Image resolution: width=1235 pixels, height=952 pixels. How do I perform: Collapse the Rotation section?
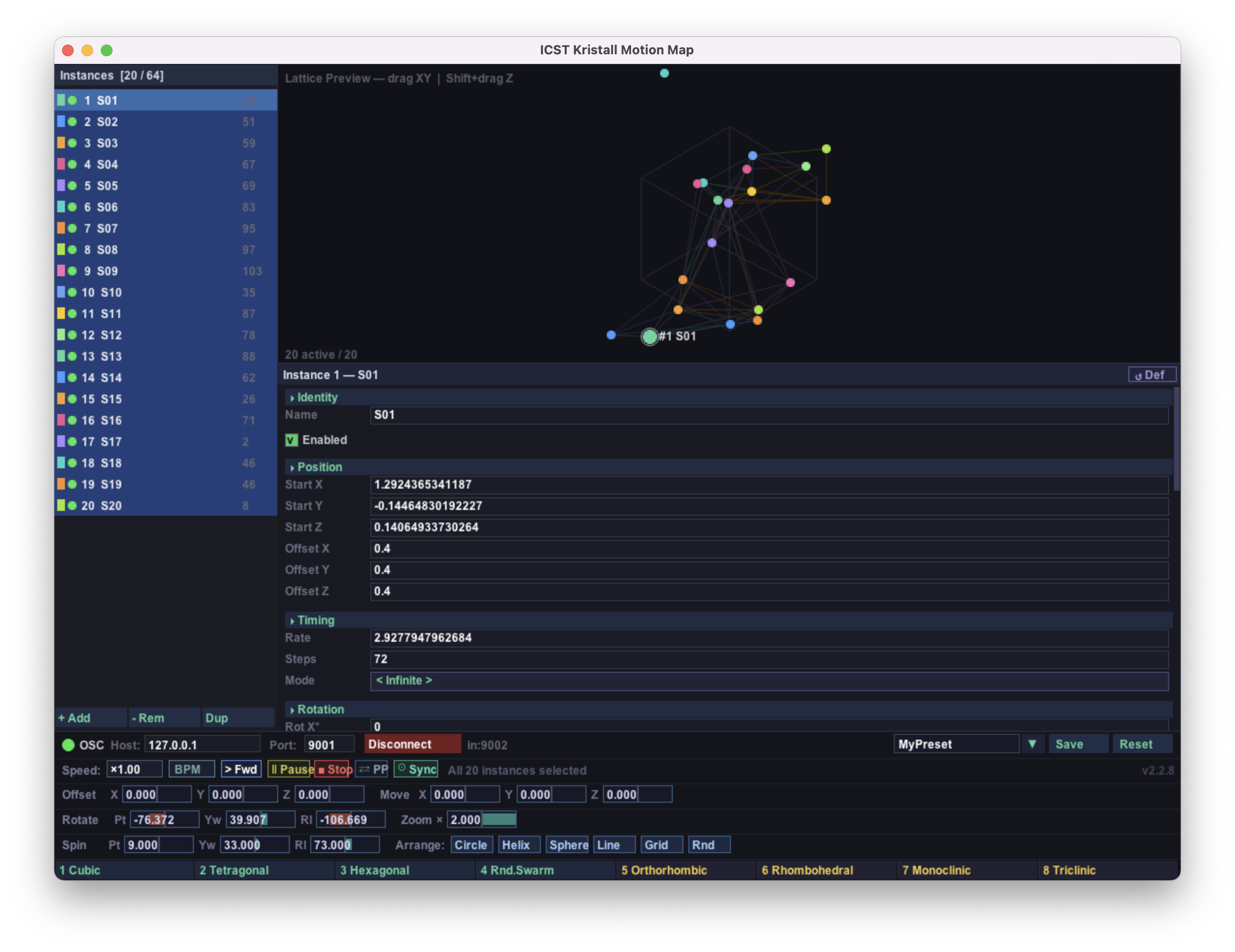coord(728,709)
